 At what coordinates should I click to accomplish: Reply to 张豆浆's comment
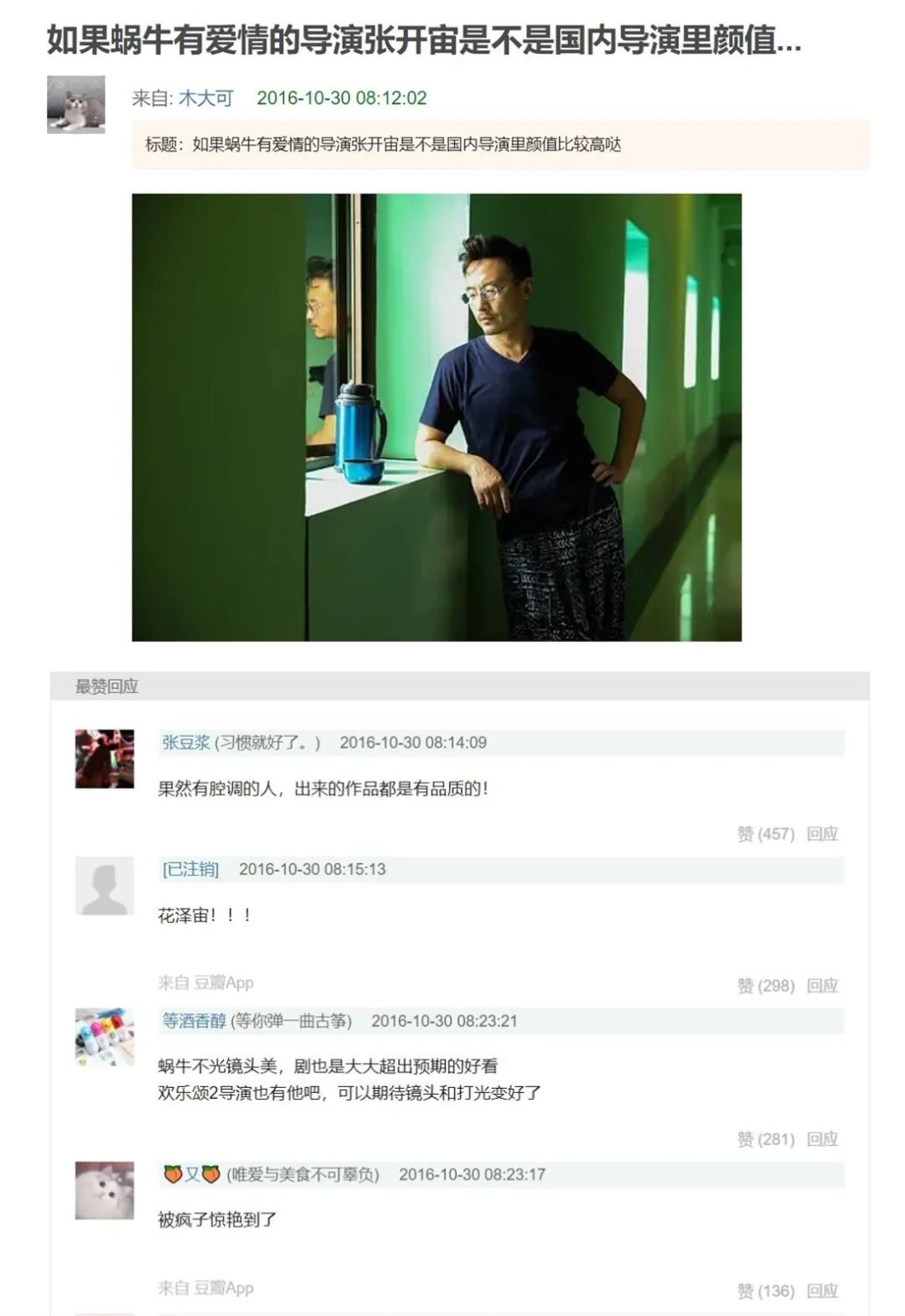coord(822,834)
